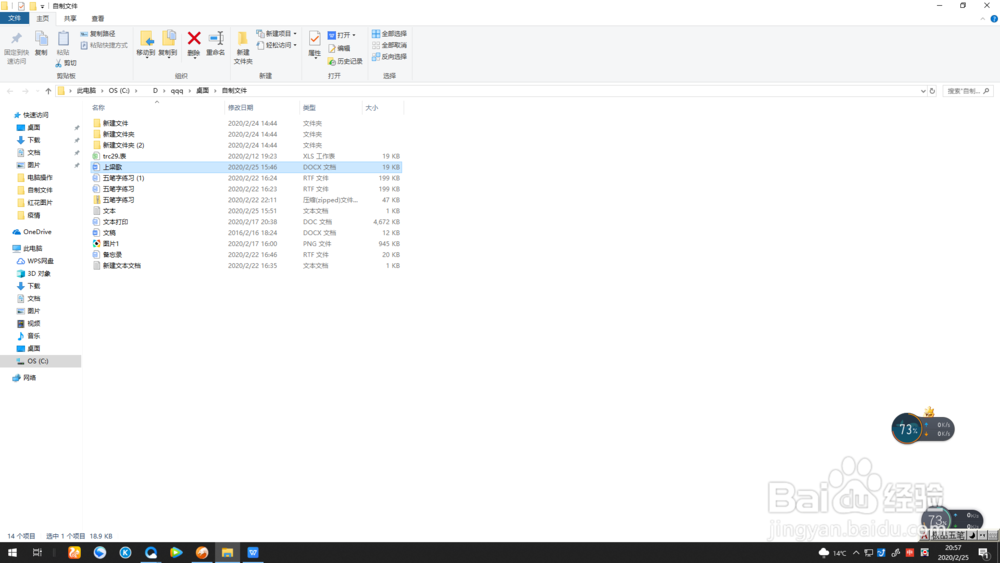The height and width of the screenshot is (563, 1000).
Task: Open the 复制到 (Copy to) dropdown
Action: point(168,56)
